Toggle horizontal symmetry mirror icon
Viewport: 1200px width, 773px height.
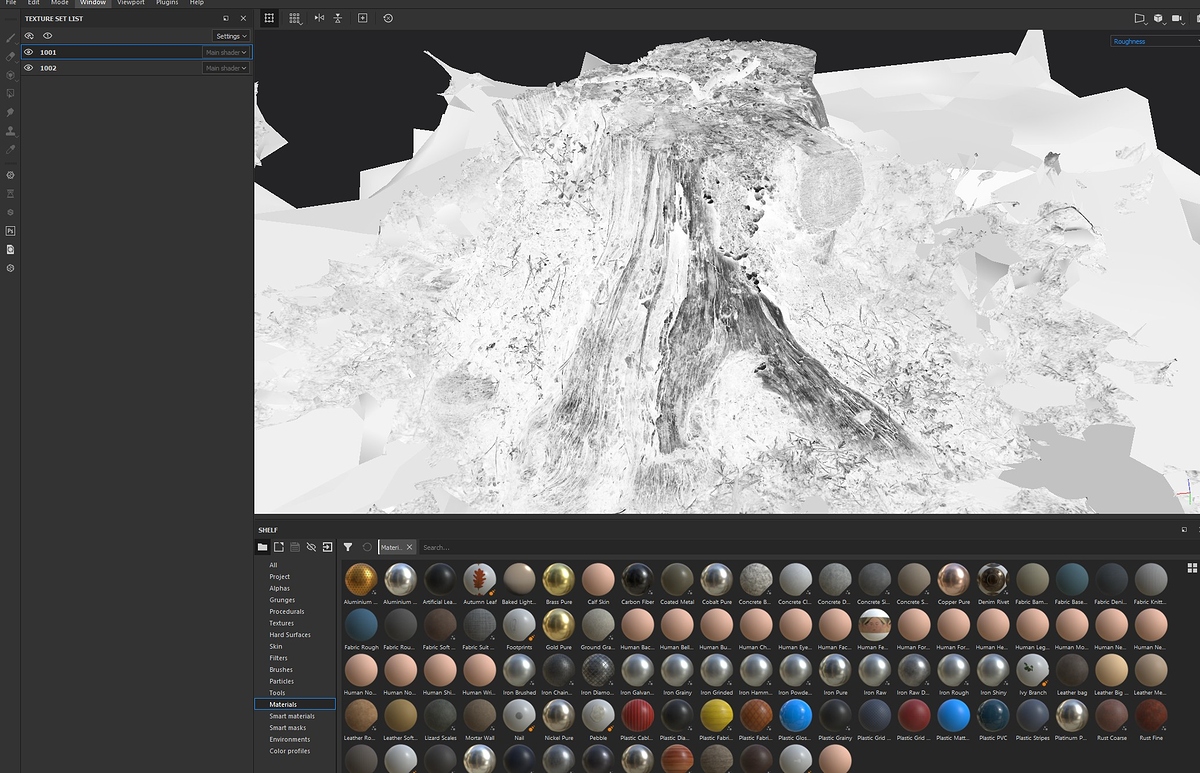[x=319, y=18]
